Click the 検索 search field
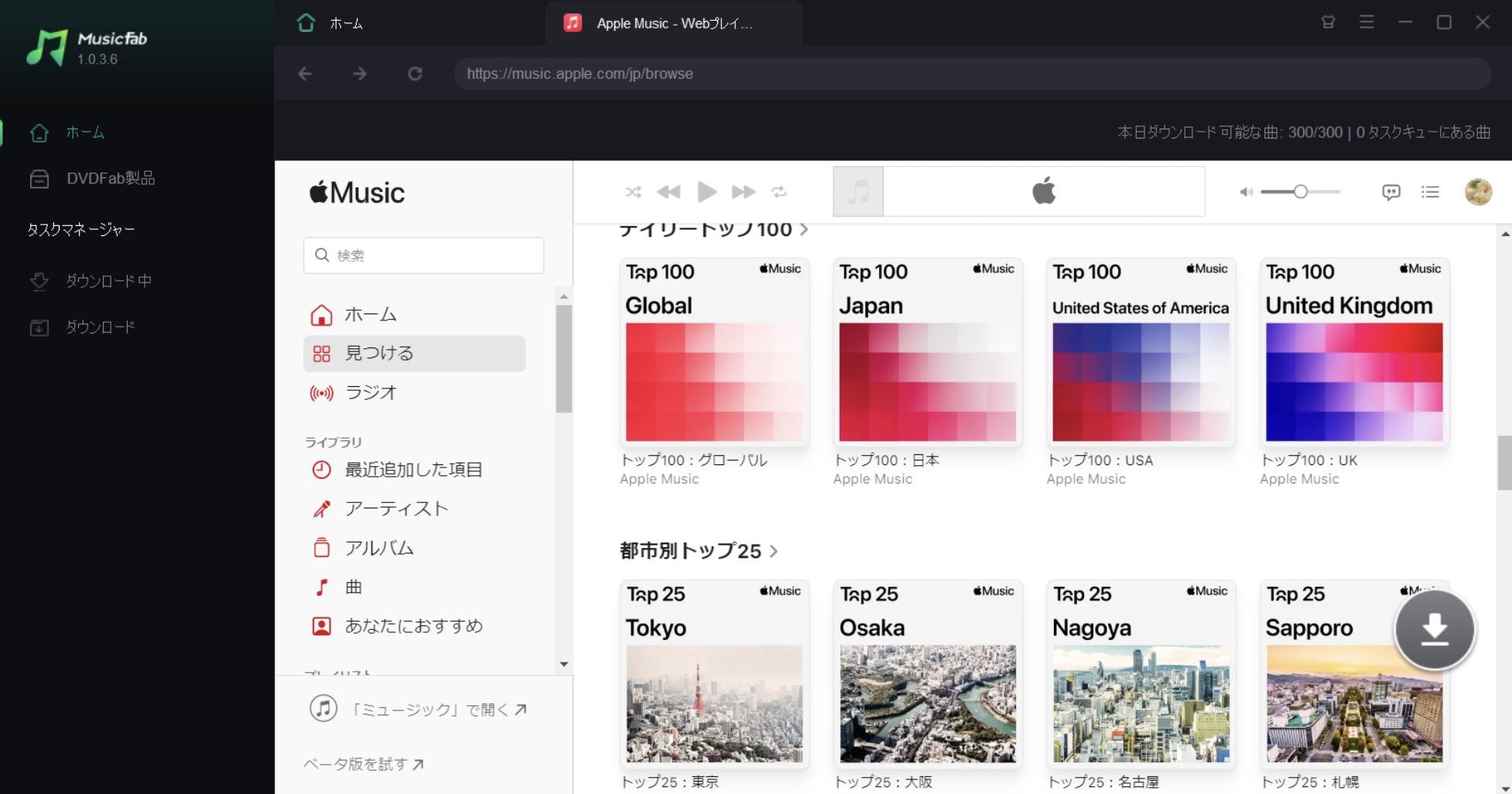The width and height of the screenshot is (1512, 794). pos(423,255)
